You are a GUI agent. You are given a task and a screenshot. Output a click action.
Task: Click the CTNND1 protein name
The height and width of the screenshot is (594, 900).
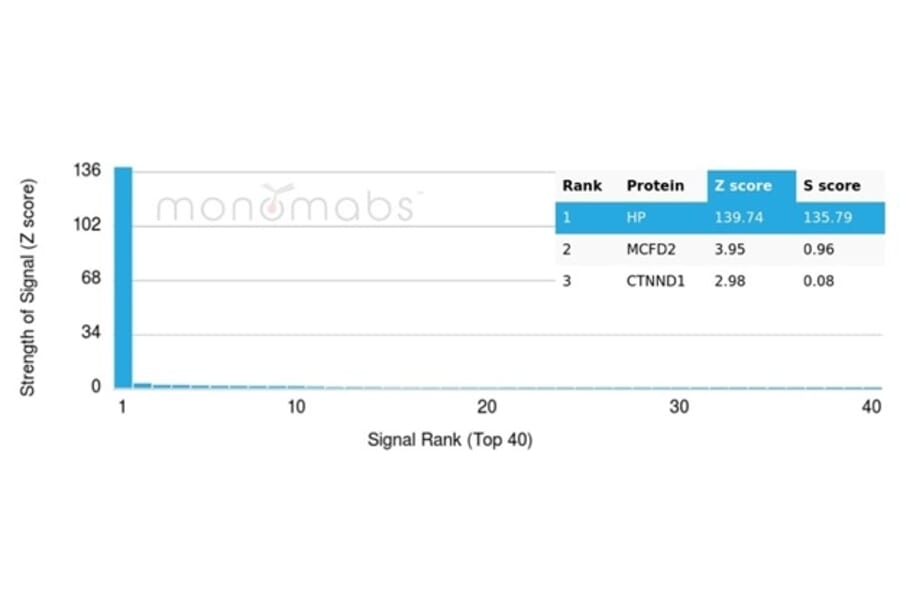point(656,281)
